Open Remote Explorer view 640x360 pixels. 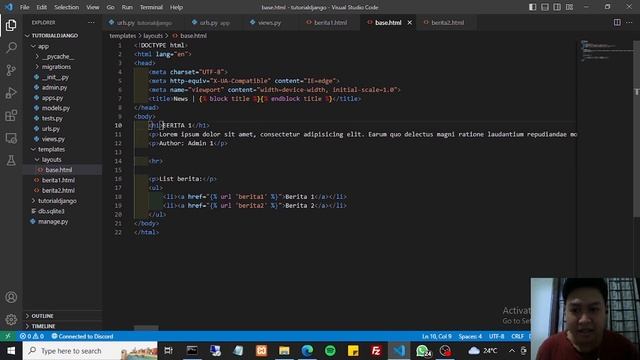11,138
